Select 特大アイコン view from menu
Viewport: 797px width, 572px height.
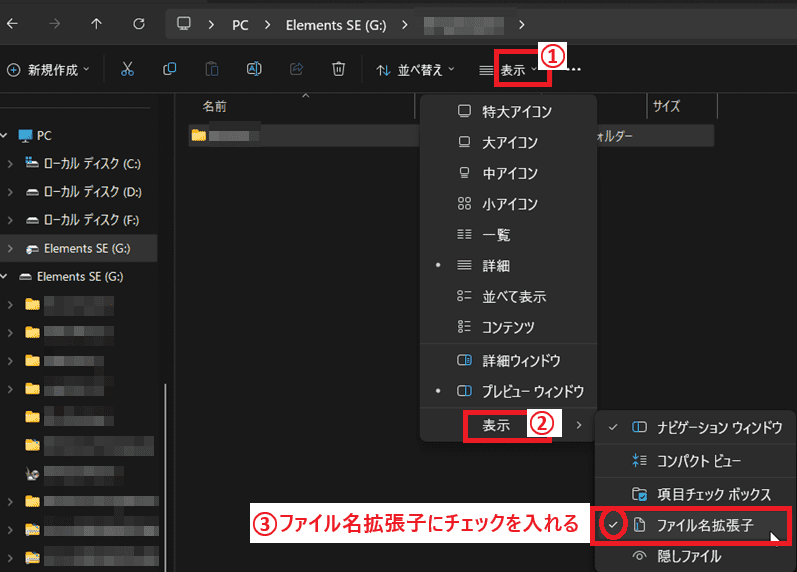coord(516,111)
